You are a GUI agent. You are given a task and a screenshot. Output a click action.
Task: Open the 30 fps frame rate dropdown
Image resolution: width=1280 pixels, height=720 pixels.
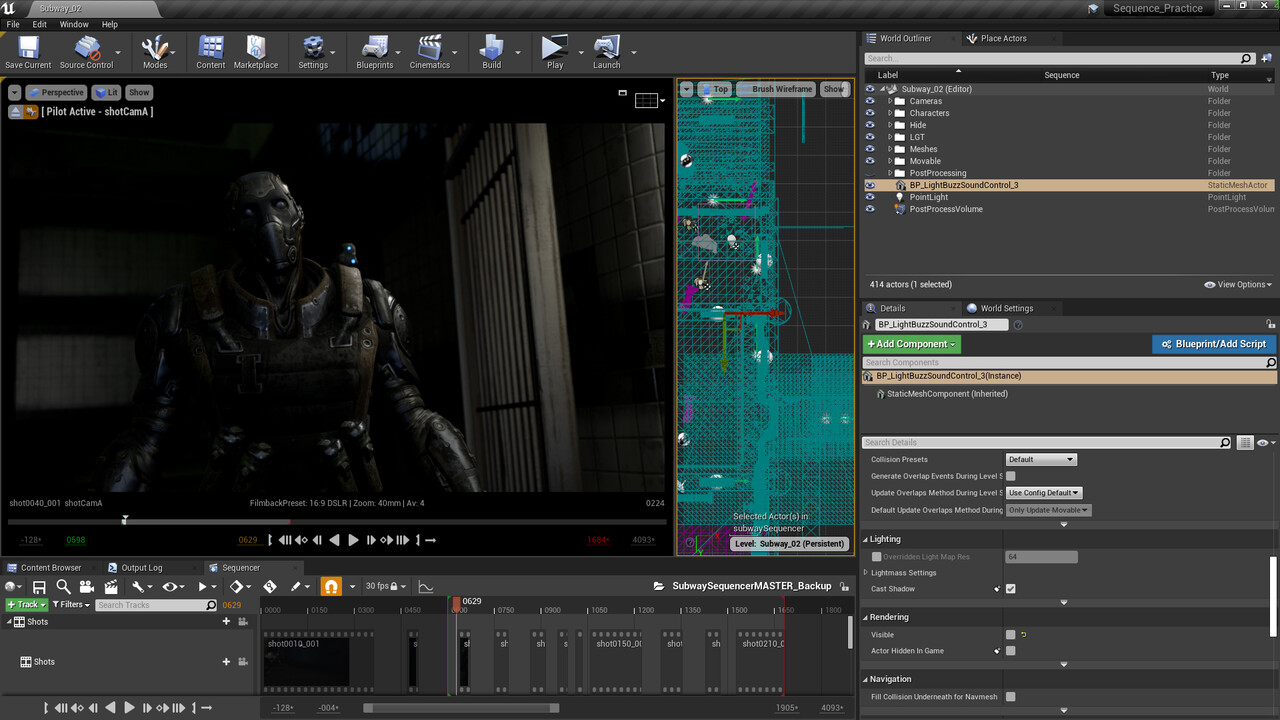click(385, 587)
